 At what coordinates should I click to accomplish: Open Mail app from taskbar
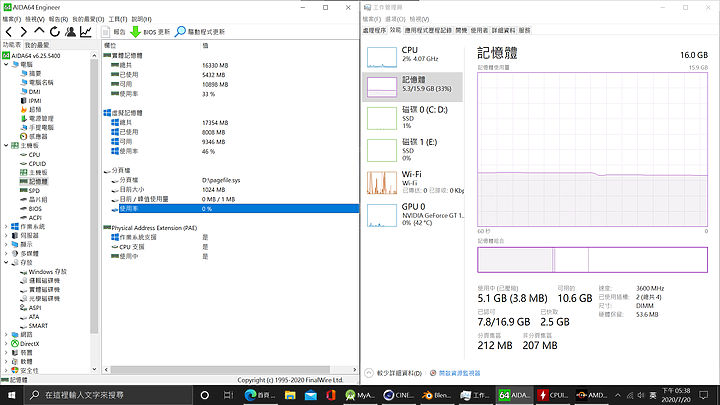[311, 395]
